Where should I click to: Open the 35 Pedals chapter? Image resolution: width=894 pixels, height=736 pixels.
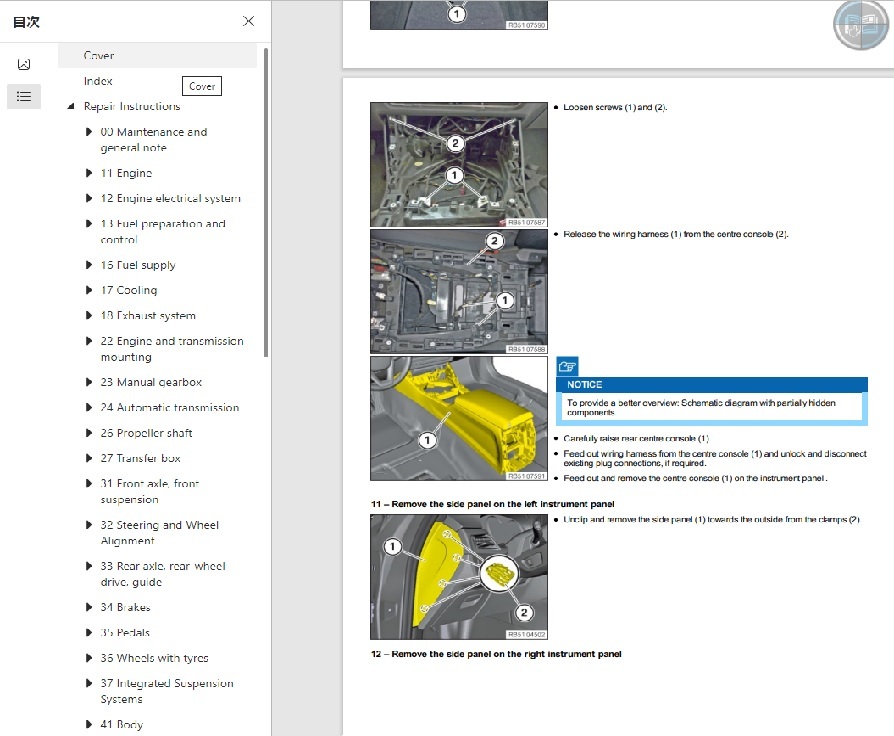(125, 633)
